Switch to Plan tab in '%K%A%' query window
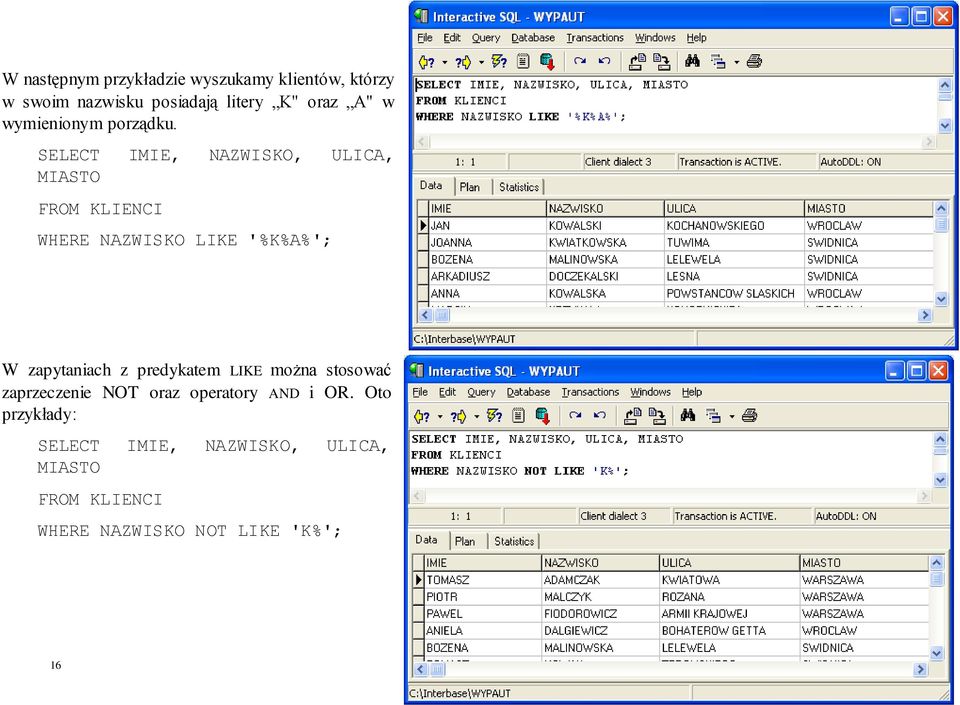Image resolution: width=960 pixels, height=705 pixels. pos(470,187)
